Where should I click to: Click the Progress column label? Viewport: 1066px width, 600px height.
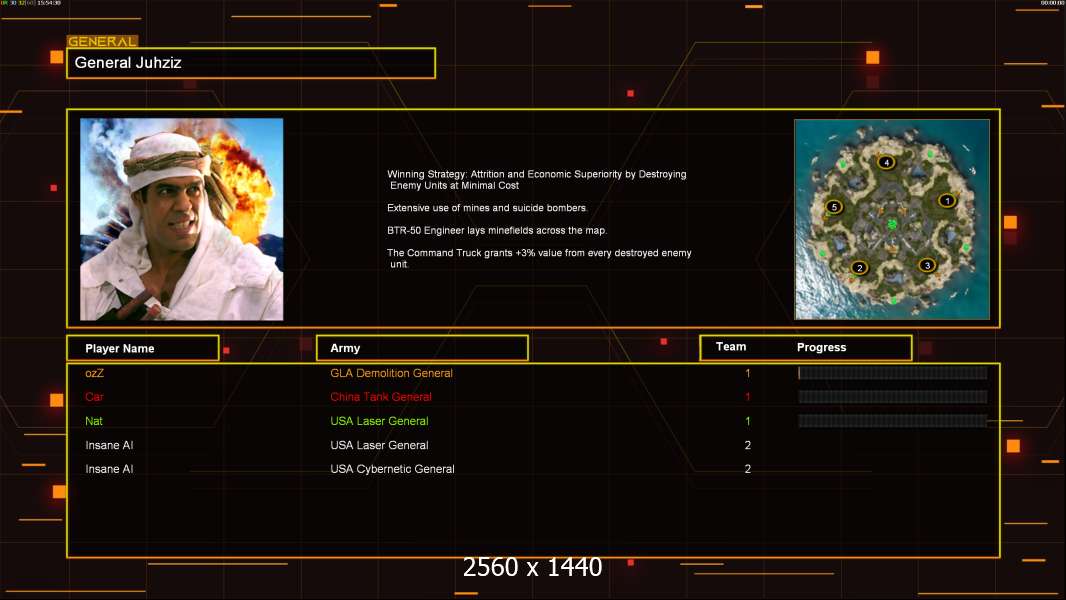pos(821,347)
